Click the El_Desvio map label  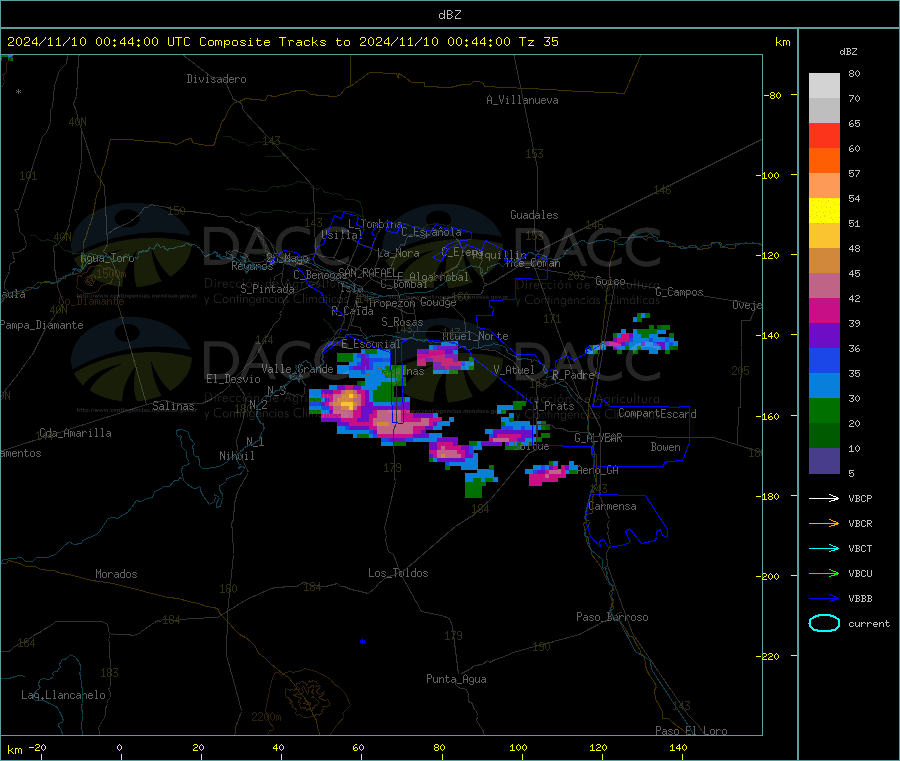pyautogui.click(x=233, y=379)
